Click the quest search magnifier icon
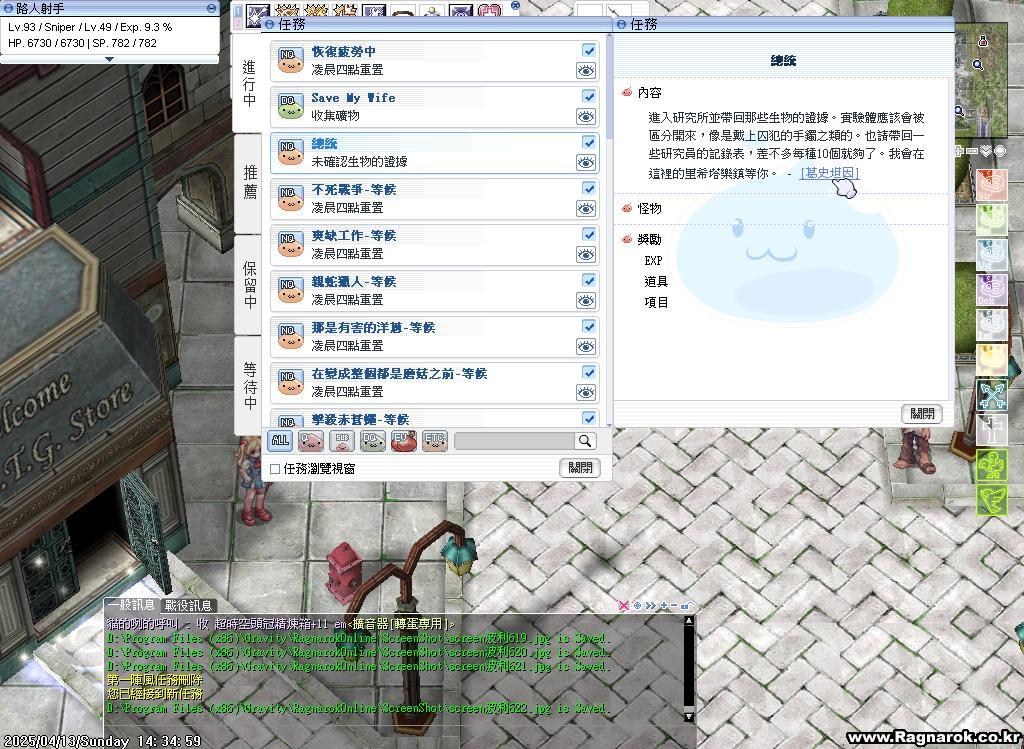Image resolution: width=1024 pixels, height=749 pixels. coord(585,441)
